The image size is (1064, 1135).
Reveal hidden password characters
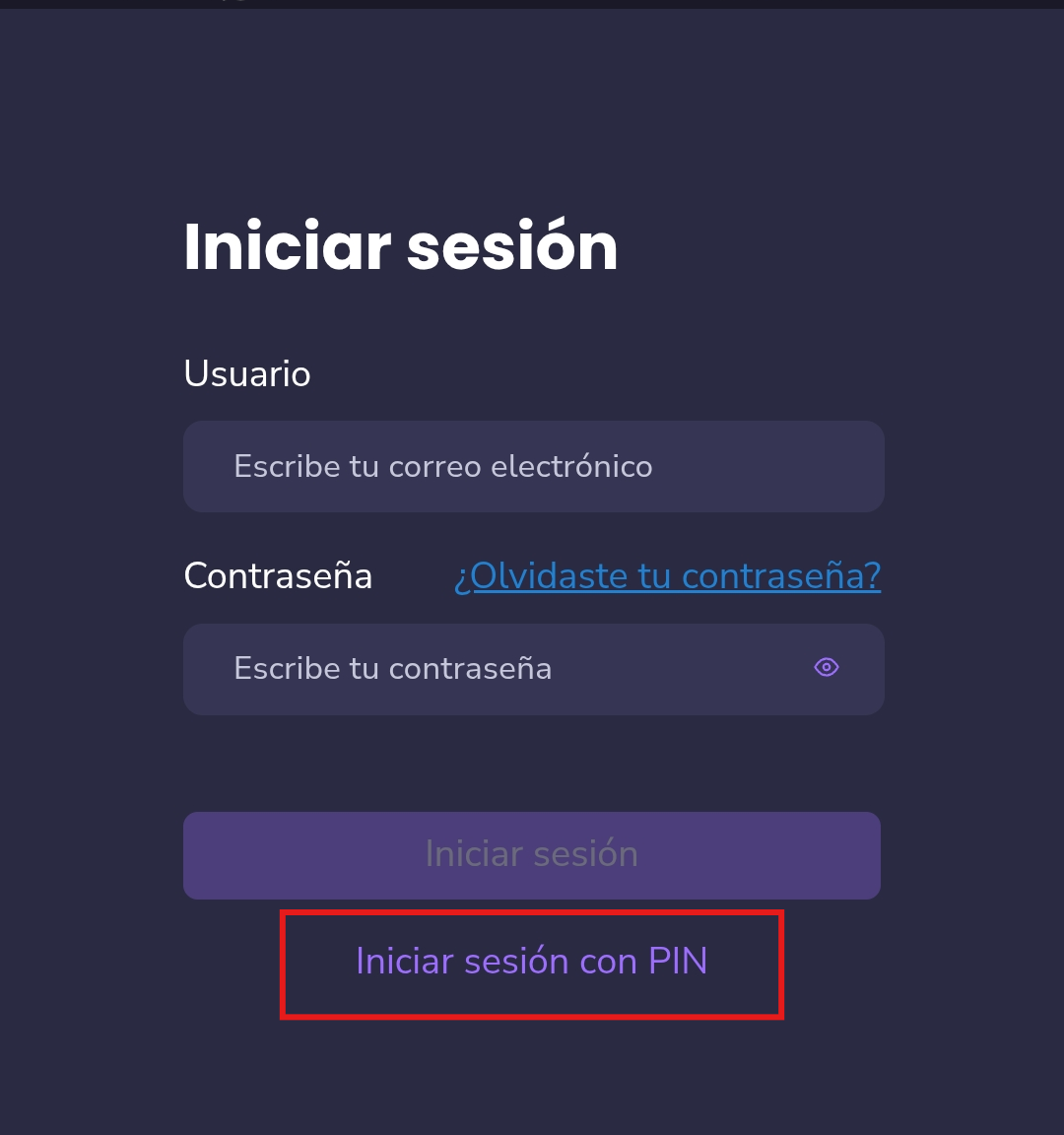click(826, 668)
